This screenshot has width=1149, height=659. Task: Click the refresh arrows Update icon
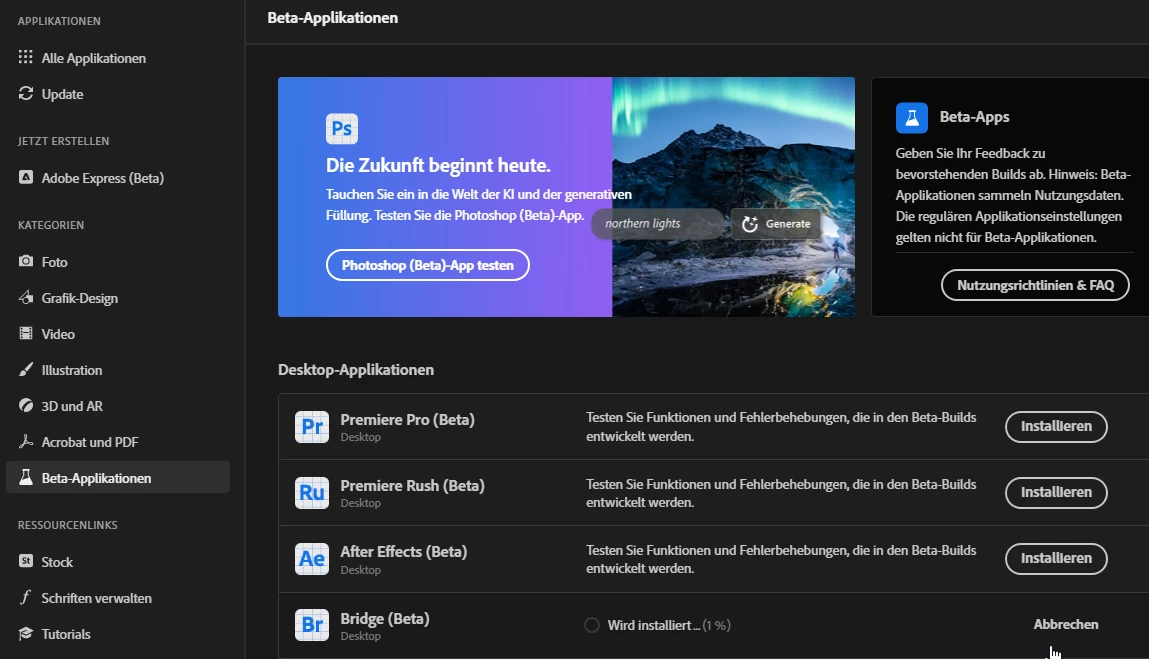pyautogui.click(x=26, y=93)
